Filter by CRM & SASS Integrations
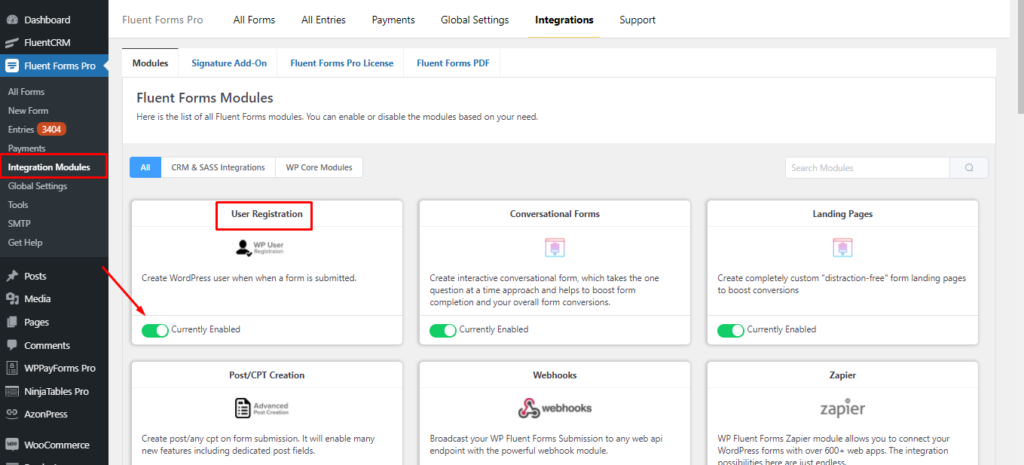 pyautogui.click(x=219, y=167)
